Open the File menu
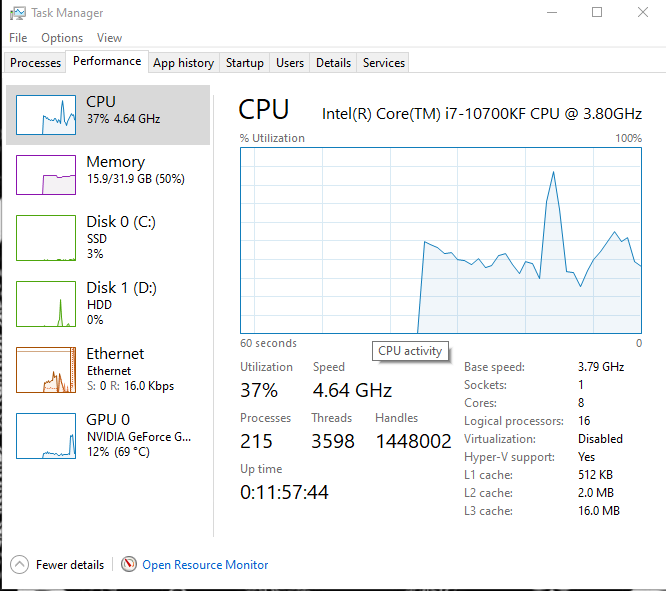Screen dimensions: 666x591 (x=18, y=38)
